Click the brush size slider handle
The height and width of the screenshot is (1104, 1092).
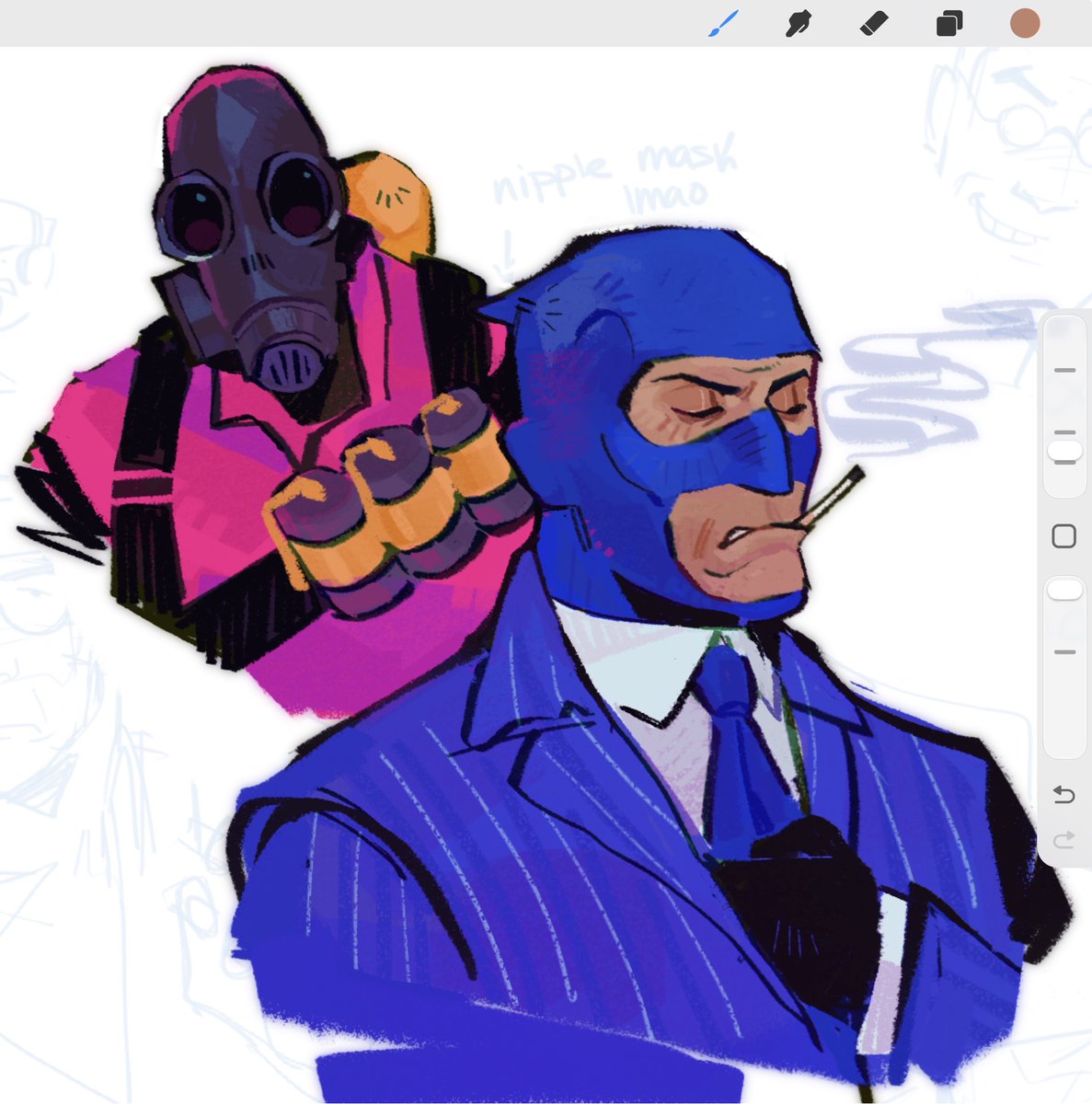1064,451
